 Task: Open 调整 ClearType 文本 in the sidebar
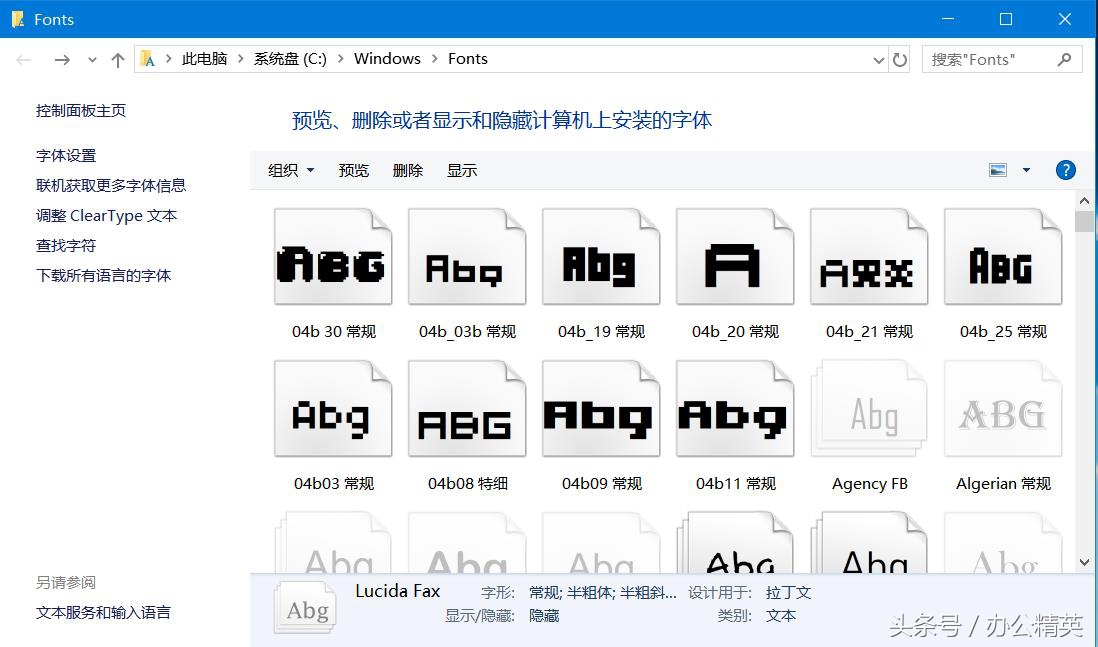(106, 215)
